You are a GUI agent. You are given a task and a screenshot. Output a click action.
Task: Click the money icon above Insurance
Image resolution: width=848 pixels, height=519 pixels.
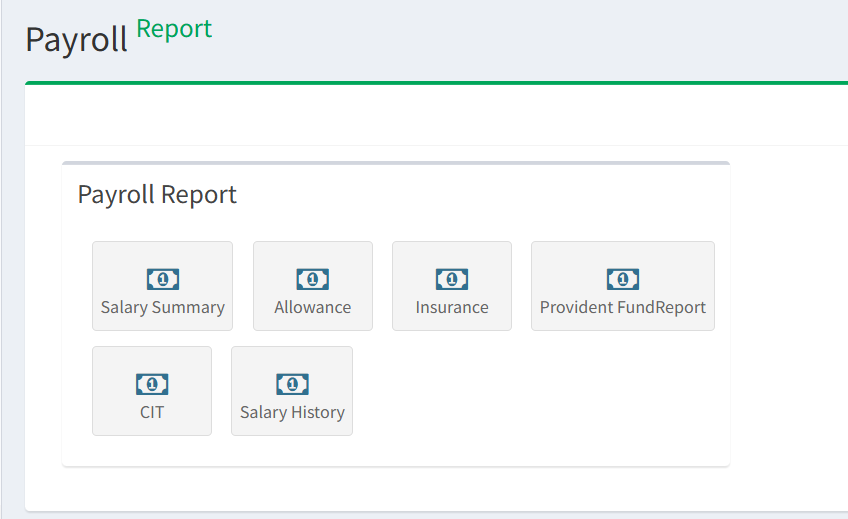(452, 279)
